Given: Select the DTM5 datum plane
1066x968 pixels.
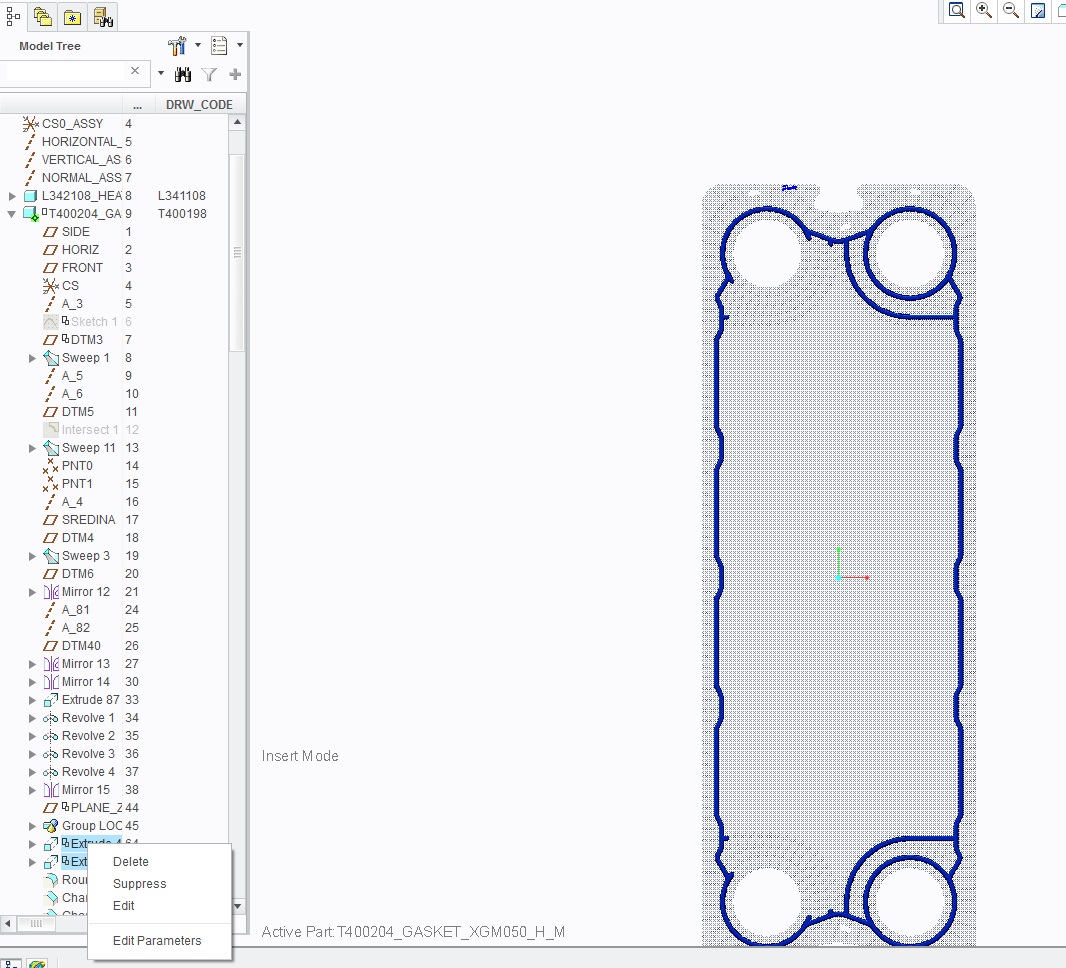Looking at the screenshot, I should [78, 412].
